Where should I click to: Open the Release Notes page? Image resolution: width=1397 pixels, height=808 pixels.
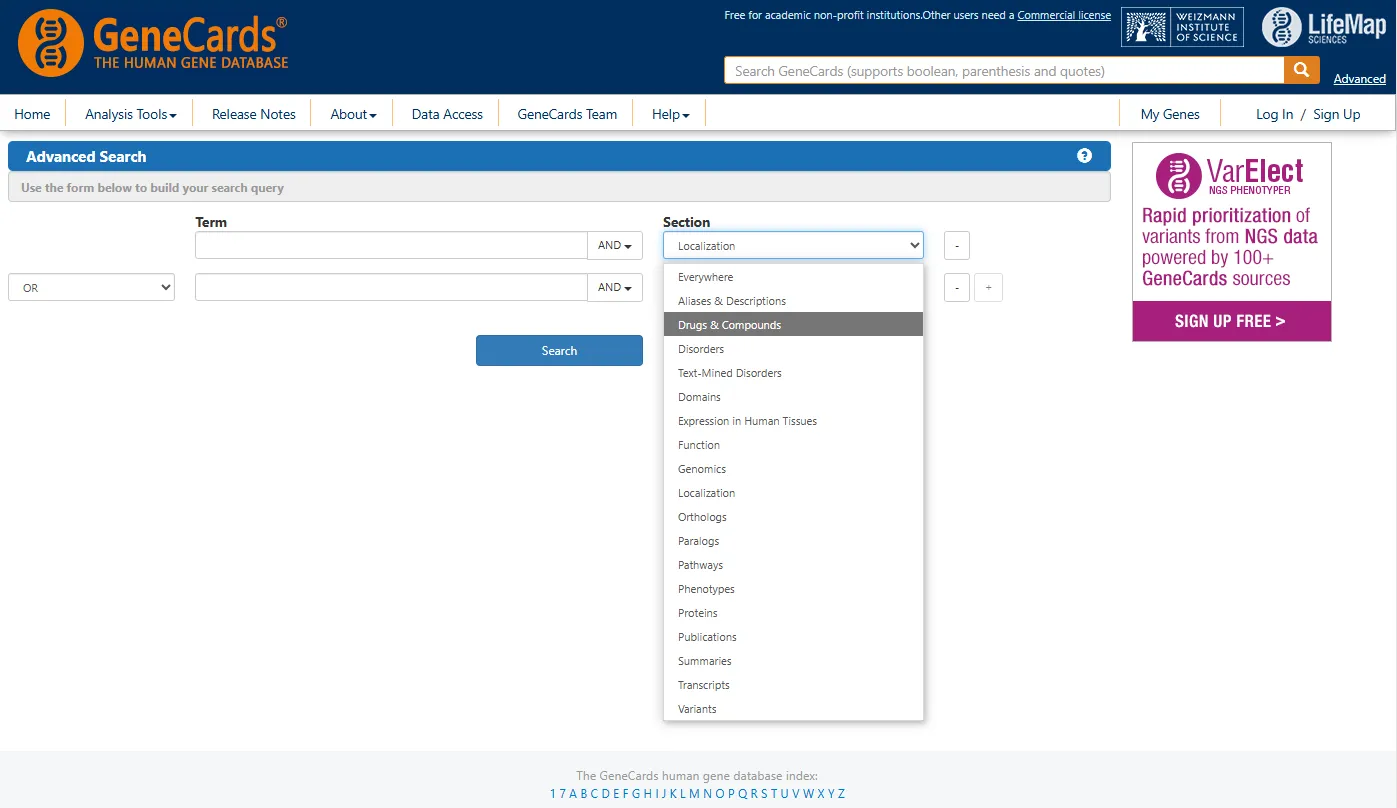coord(254,114)
